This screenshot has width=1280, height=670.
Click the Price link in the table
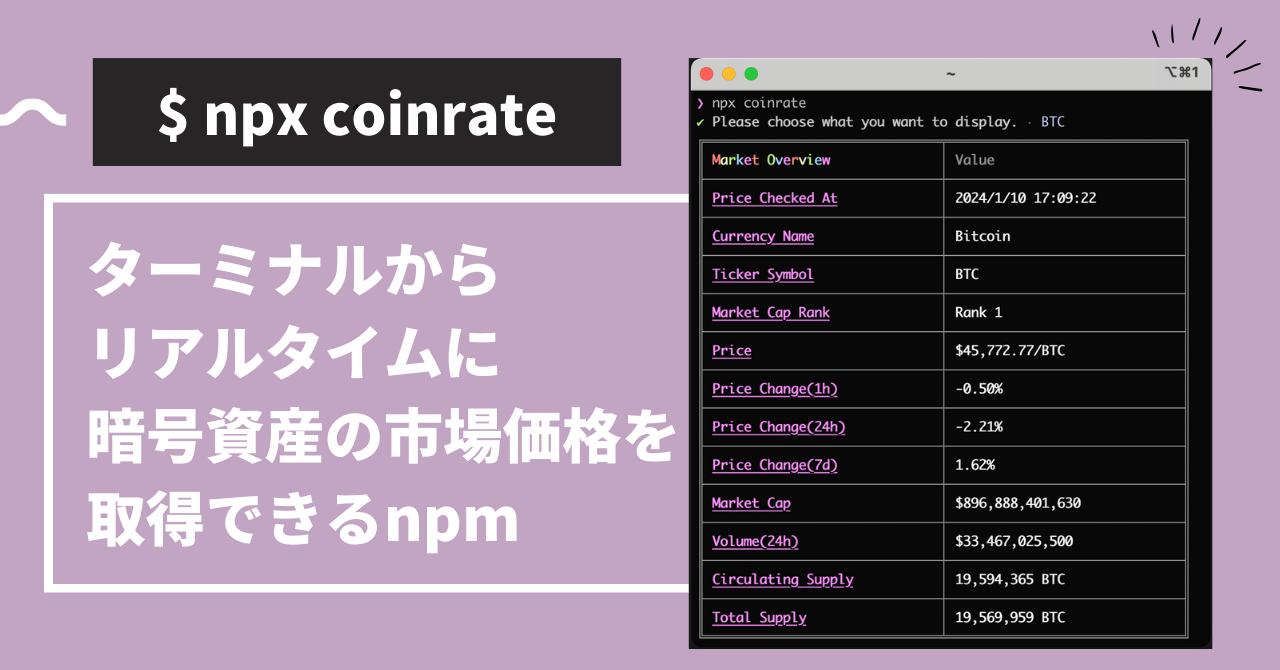[x=731, y=351]
